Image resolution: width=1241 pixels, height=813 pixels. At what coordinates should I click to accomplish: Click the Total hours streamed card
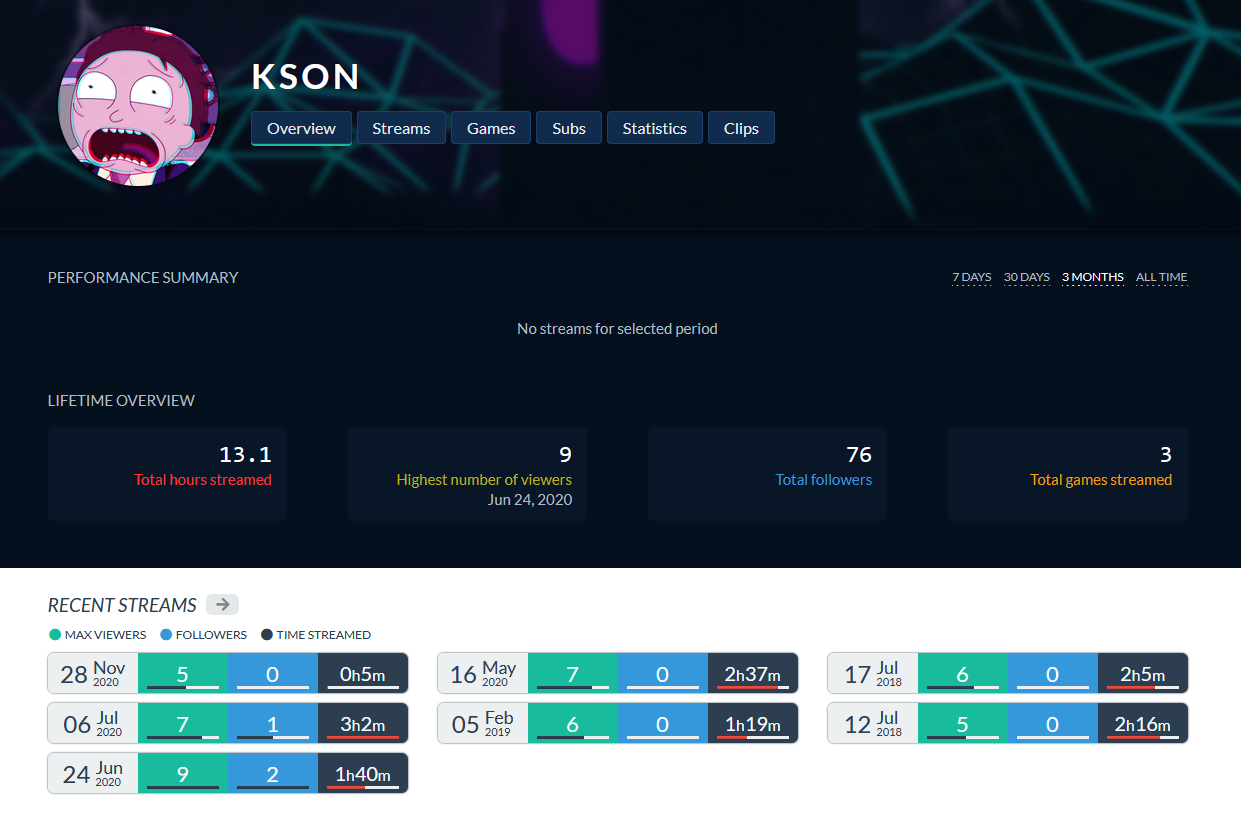click(167, 474)
